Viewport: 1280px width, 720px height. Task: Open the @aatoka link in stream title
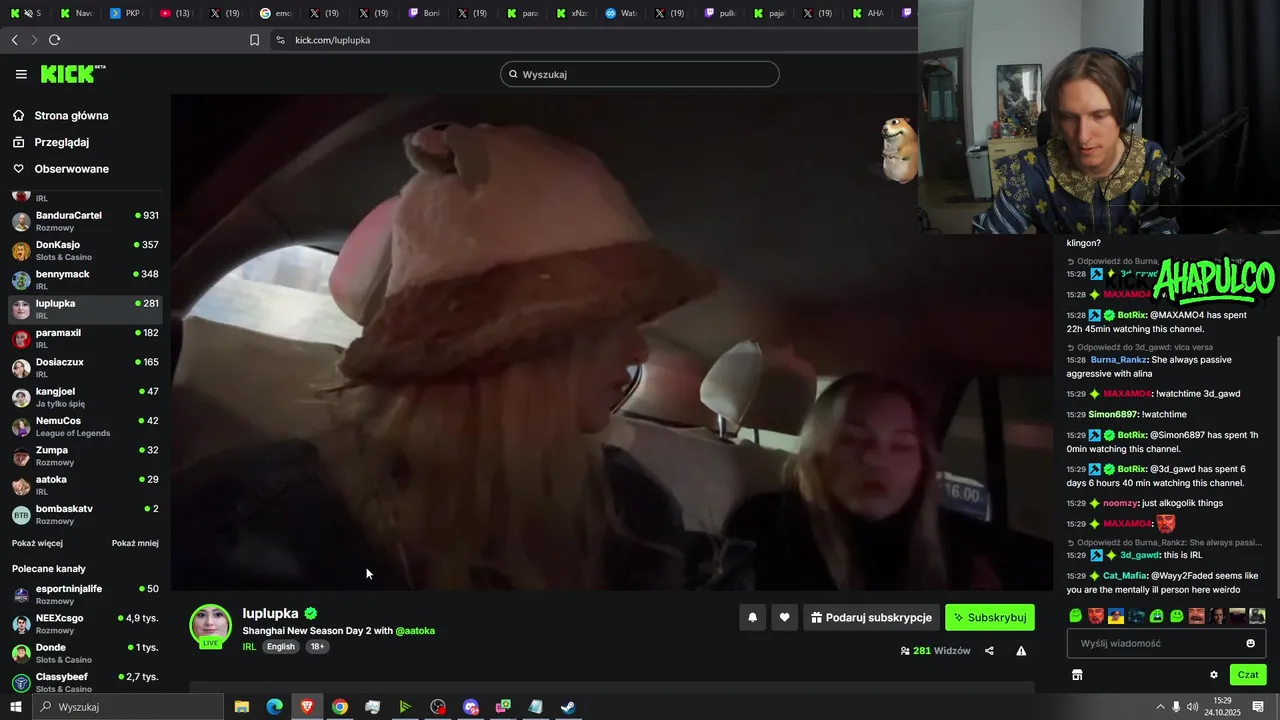415,631
